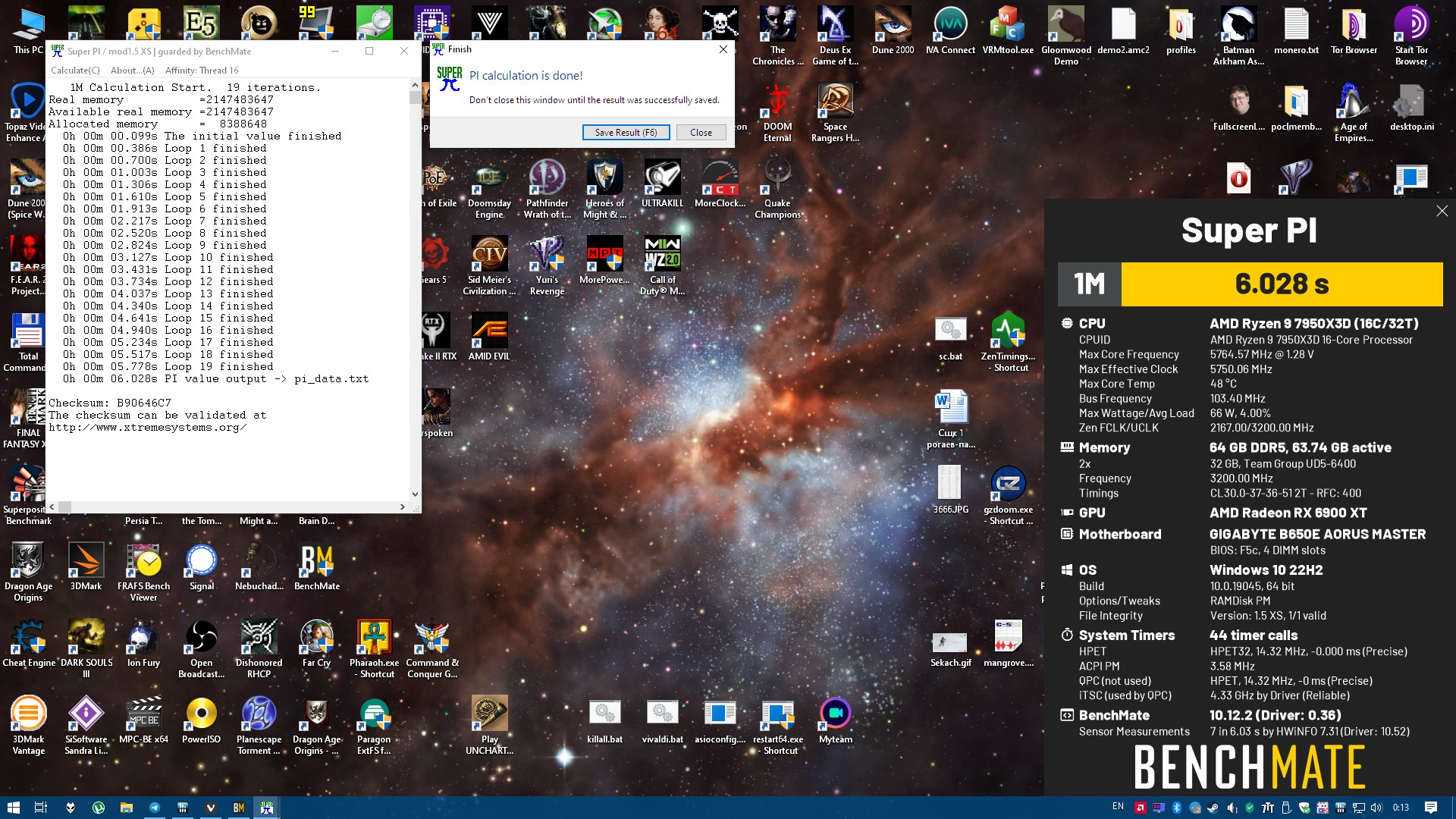Launch PowerISO desktop icon
Screen dimensions: 1456x819
pyautogui.click(x=202, y=720)
